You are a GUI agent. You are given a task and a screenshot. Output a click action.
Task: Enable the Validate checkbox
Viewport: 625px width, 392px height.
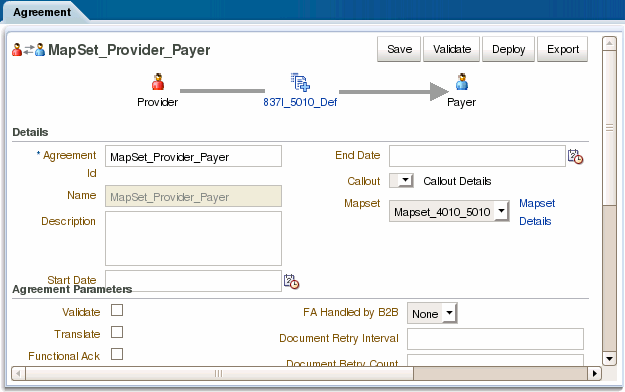click(x=117, y=310)
